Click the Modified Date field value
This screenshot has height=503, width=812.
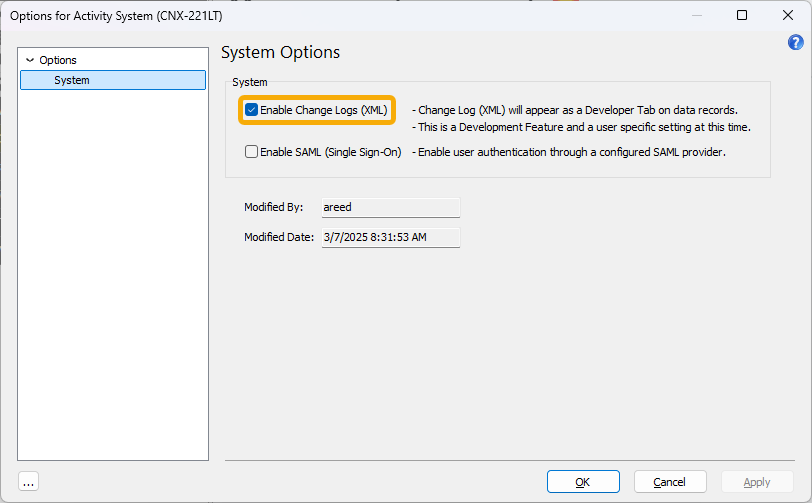coord(390,237)
